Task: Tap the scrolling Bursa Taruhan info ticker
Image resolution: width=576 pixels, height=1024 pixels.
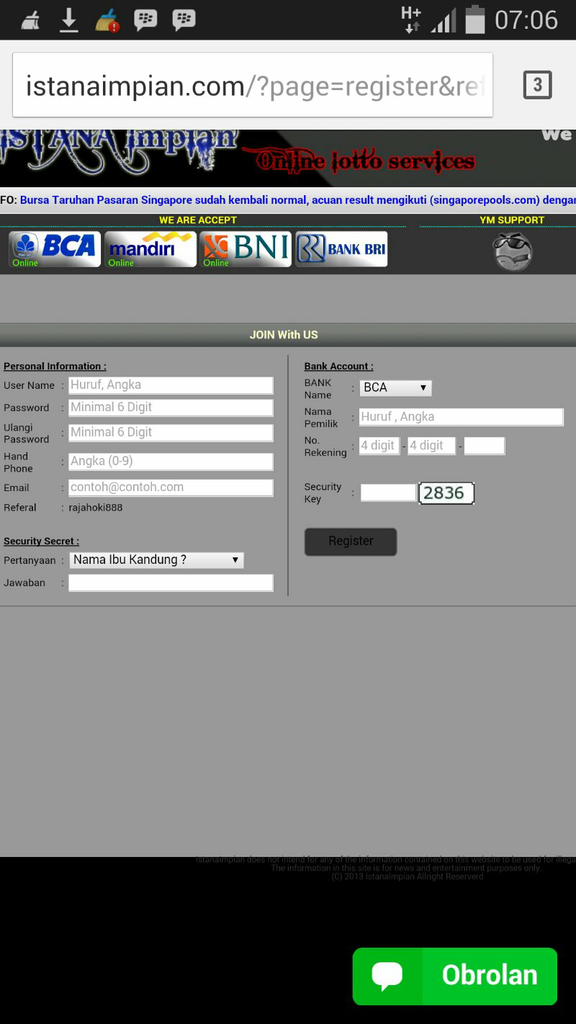Action: [288, 200]
